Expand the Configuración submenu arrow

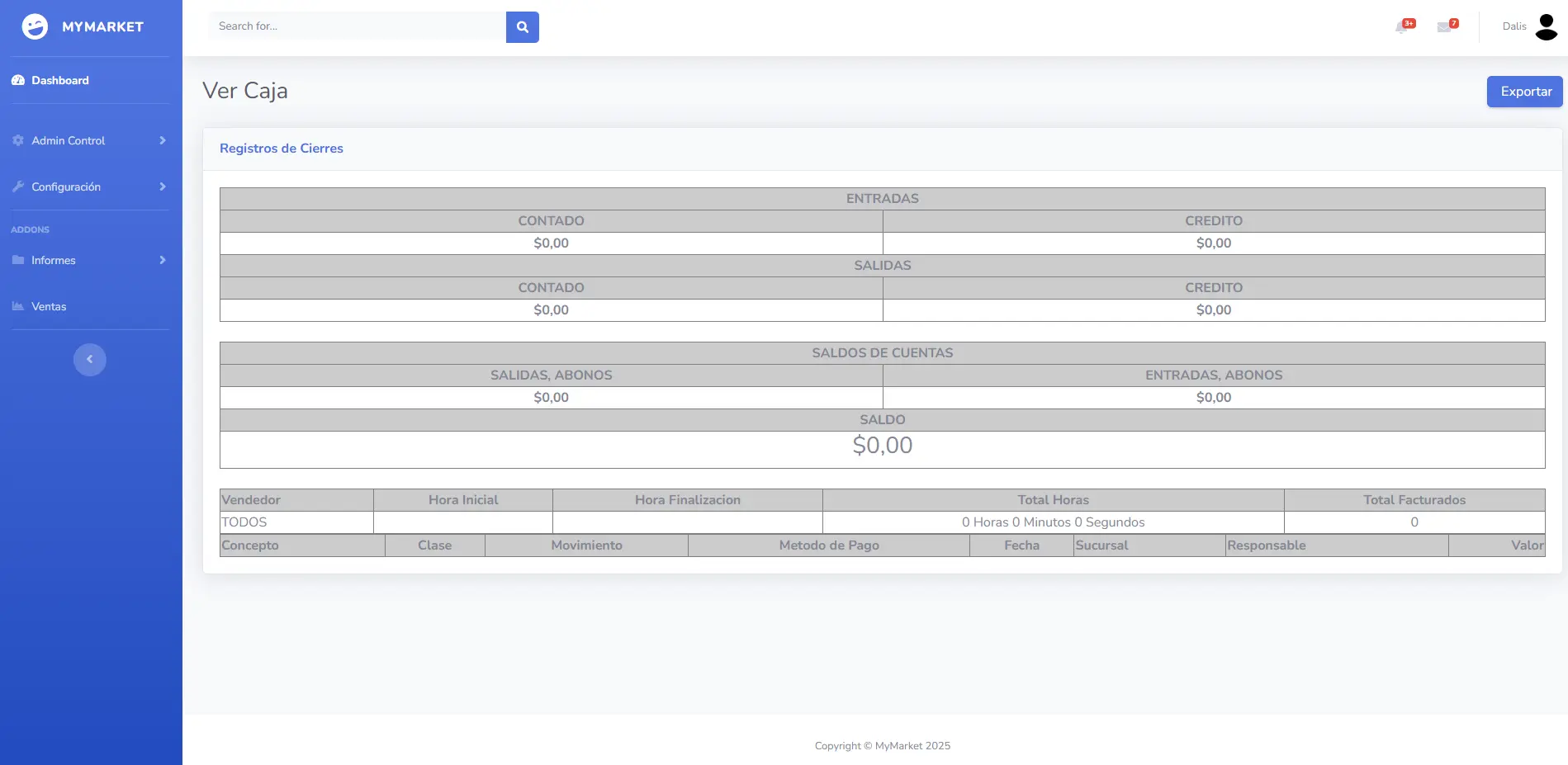tap(163, 187)
